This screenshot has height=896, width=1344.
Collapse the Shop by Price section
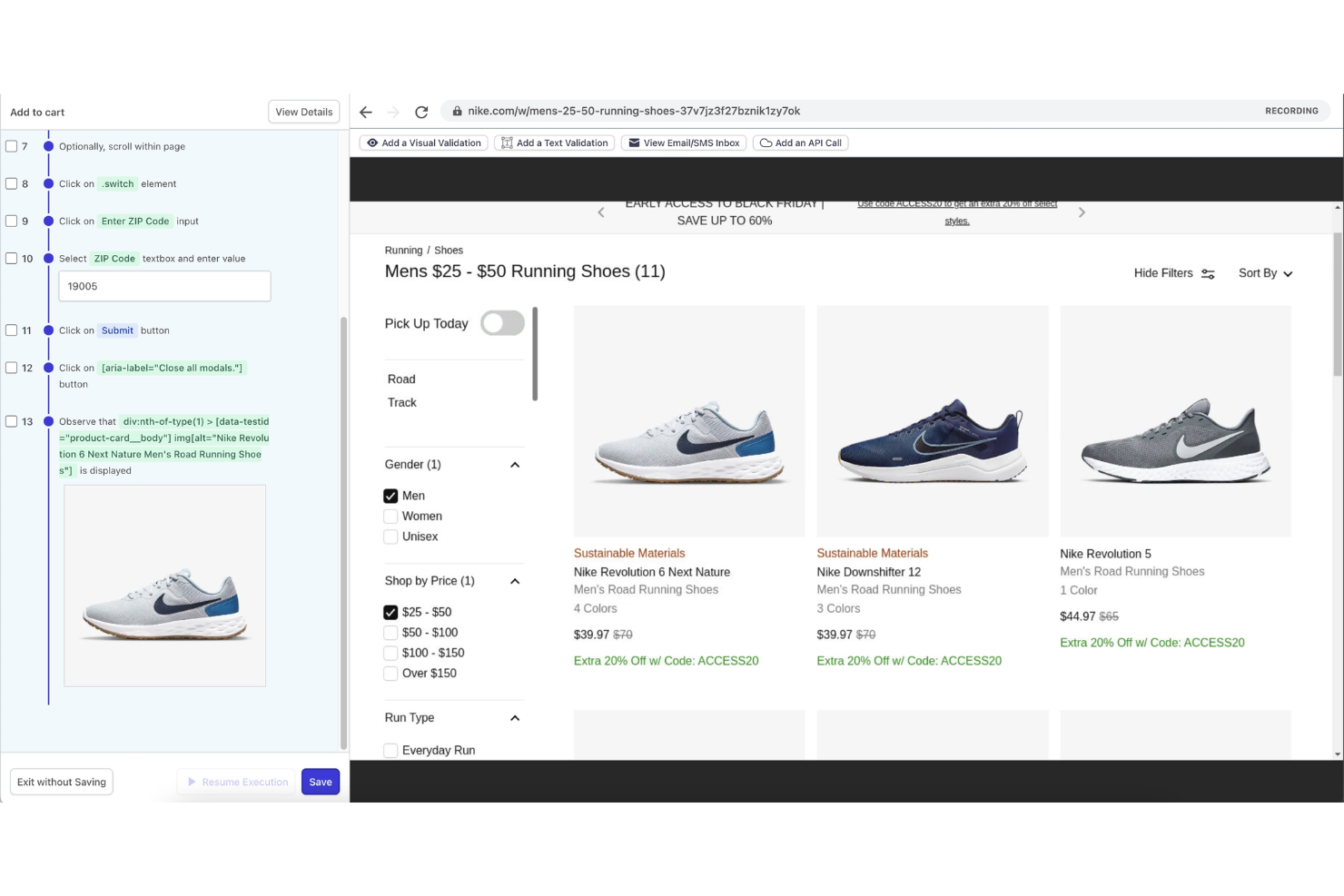point(515,581)
